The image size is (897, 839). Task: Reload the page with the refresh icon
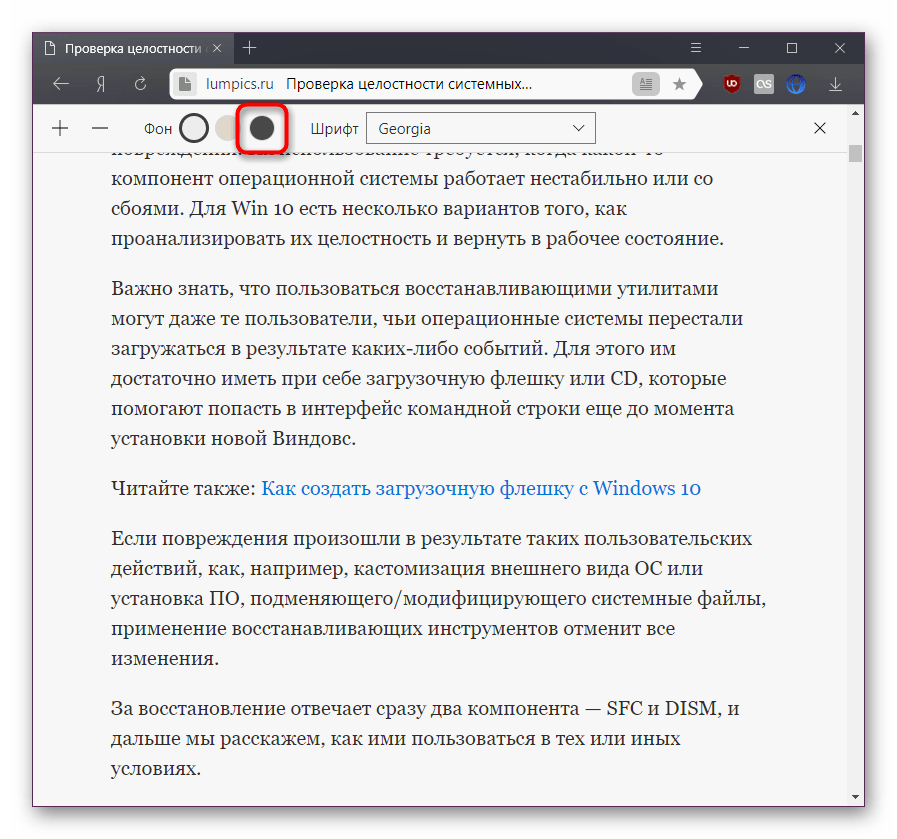(x=140, y=85)
